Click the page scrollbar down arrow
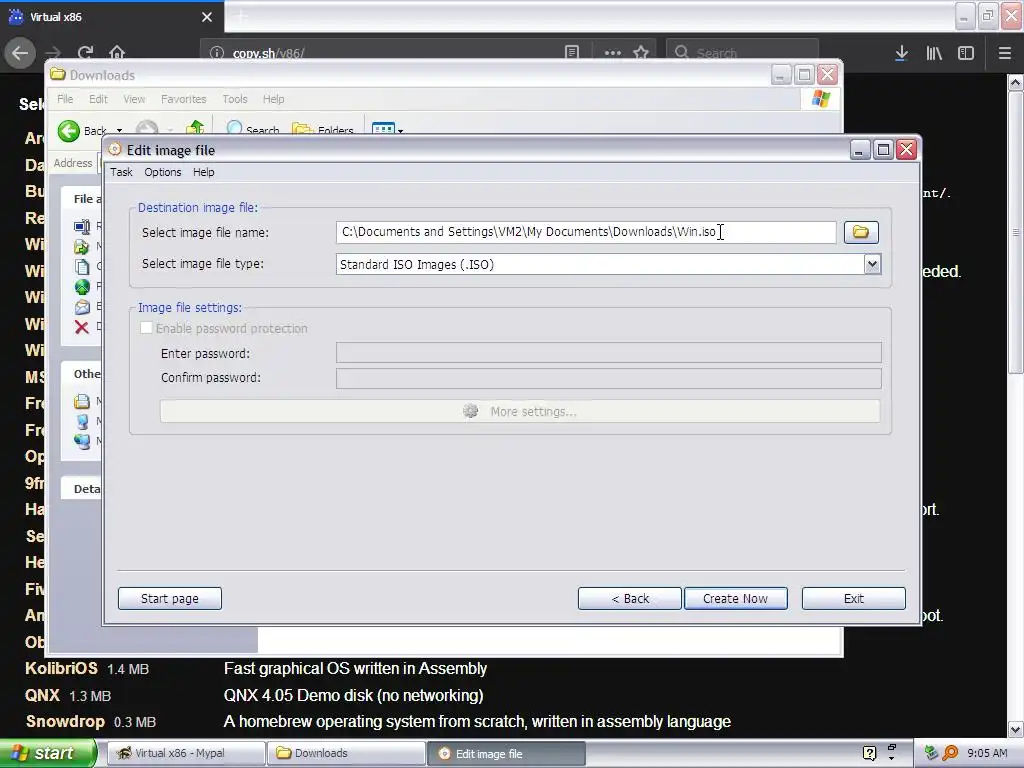The width and height of the screenshot is (1024, 768). pos(1015,729)
